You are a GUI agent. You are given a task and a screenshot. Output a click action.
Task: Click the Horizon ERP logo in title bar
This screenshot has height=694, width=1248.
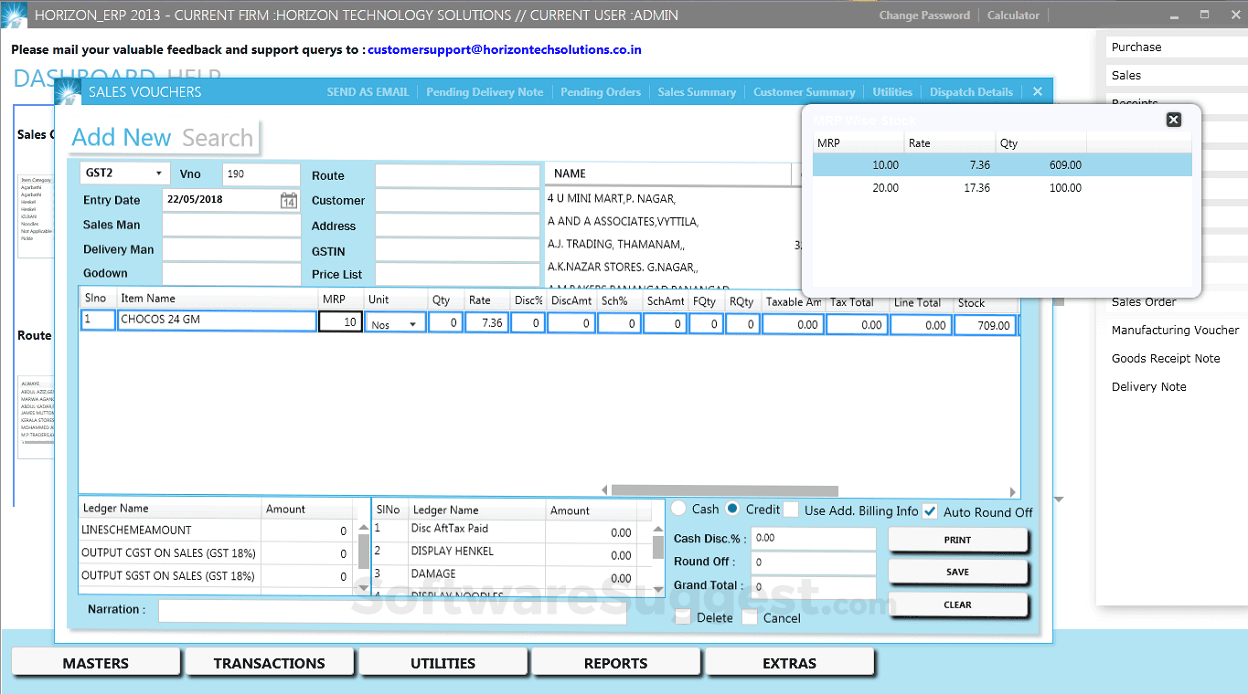[17, 14]
